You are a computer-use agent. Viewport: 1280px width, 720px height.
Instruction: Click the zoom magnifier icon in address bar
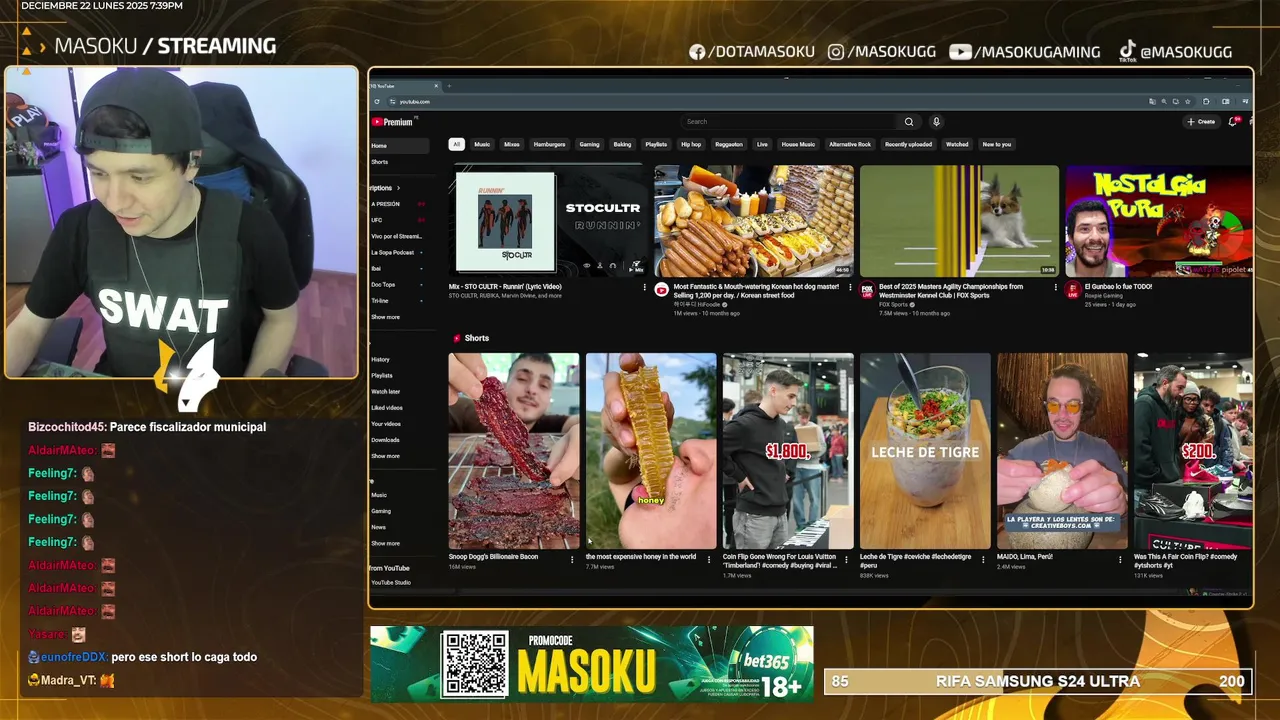click(1165, 101)
